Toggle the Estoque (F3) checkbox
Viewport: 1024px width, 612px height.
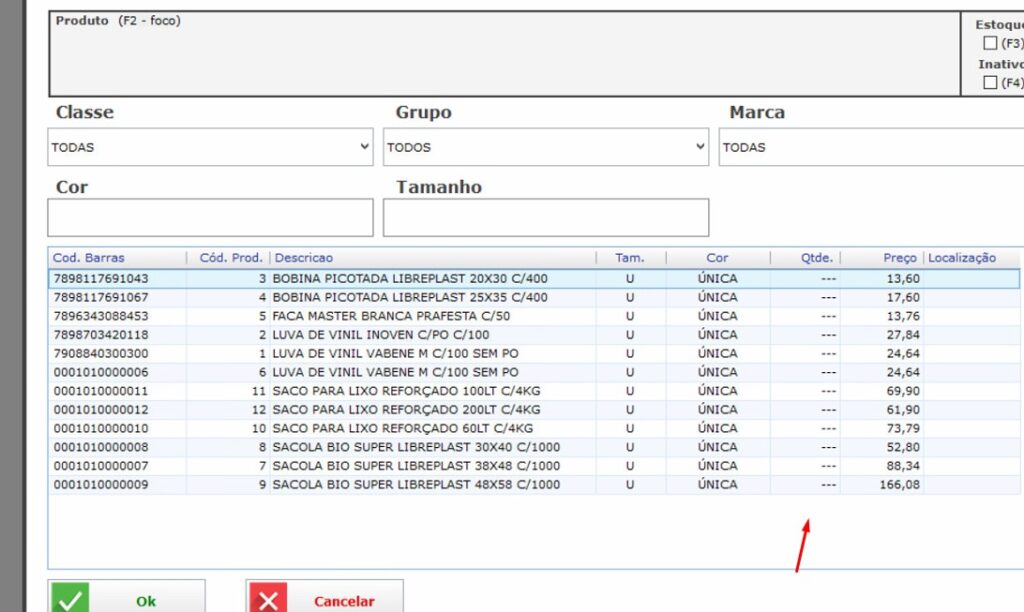(990, 43)
